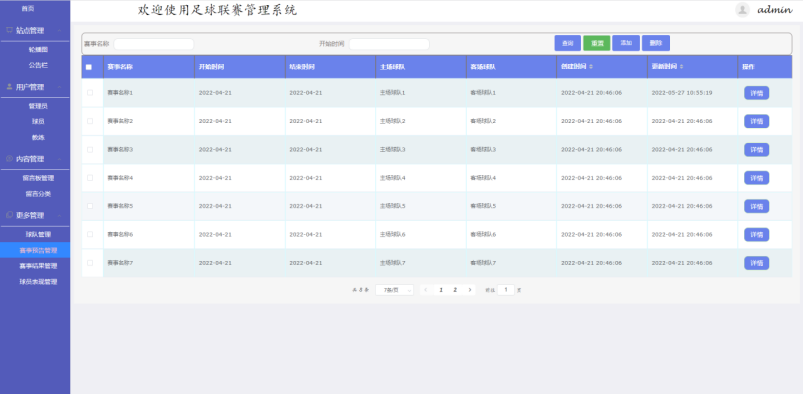This screenshot has height=394, width=803.
Task: Open 详情 for 赛事名称2
Action: point(756,121)
